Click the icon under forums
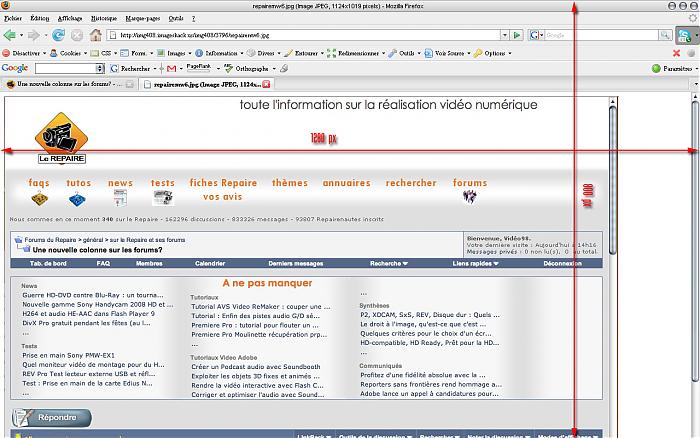Viewport: 700px width, 438px height. [x=470, y=196]
